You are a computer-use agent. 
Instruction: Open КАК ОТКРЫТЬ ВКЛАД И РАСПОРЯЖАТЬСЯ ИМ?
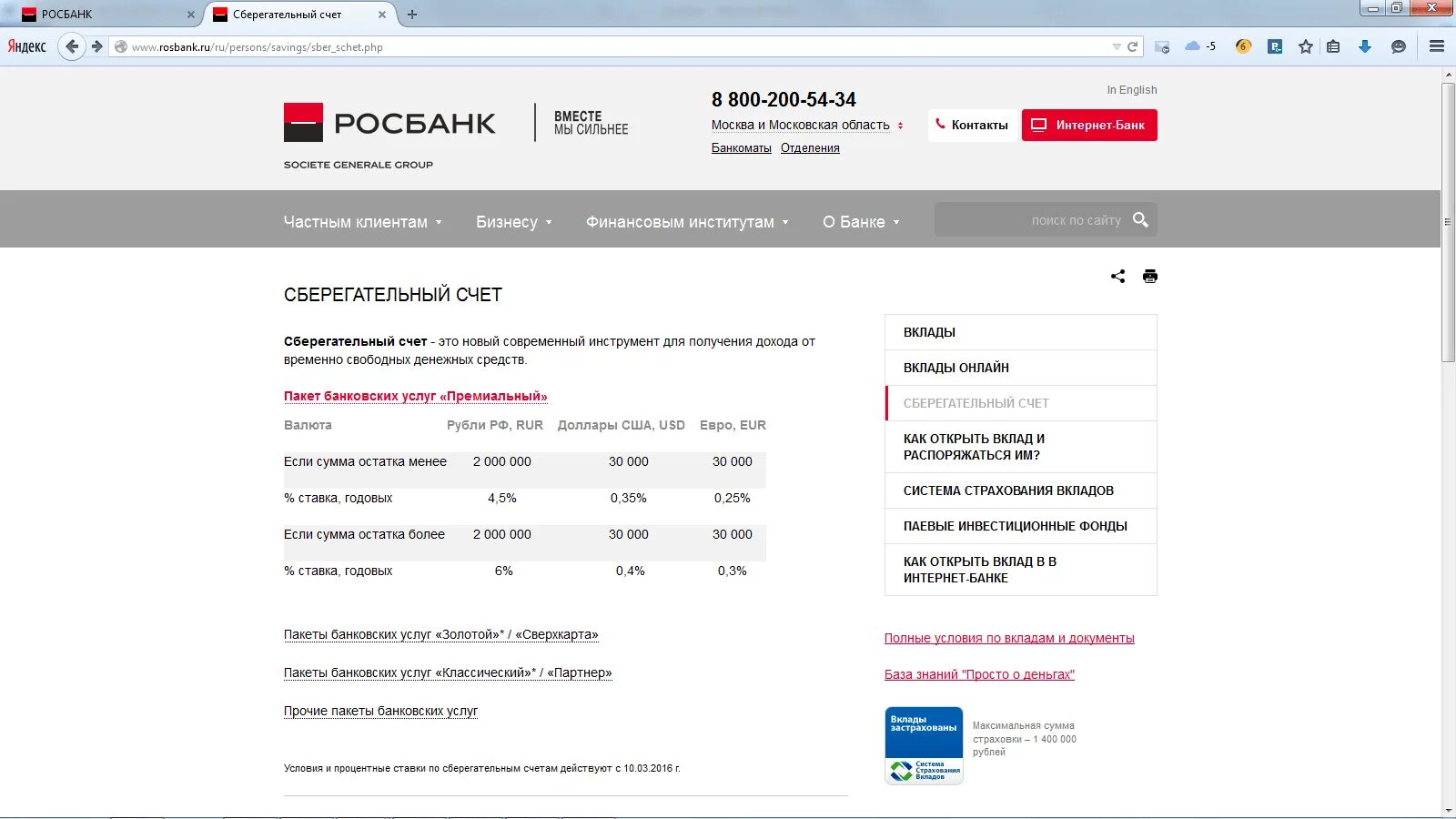[x=1021, y=447]
